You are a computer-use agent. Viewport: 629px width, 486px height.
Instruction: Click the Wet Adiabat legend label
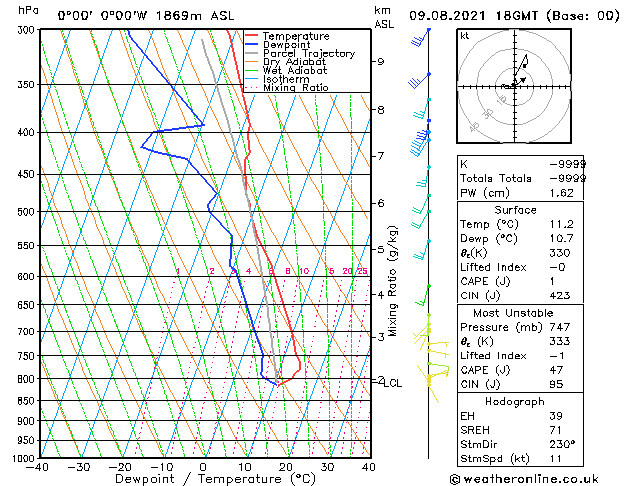[295, 71]
